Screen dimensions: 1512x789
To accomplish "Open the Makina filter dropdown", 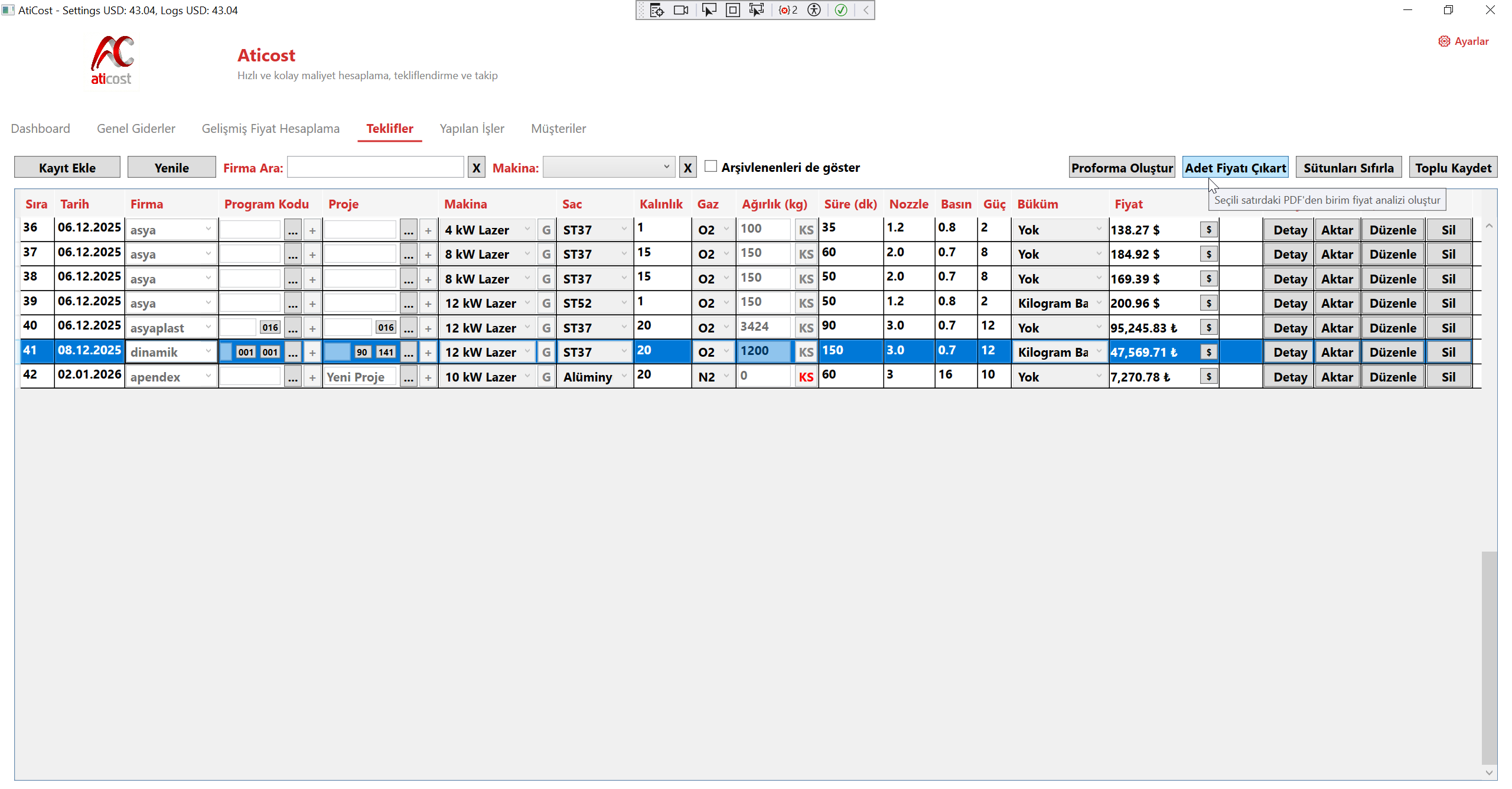I will click(608, 167).
